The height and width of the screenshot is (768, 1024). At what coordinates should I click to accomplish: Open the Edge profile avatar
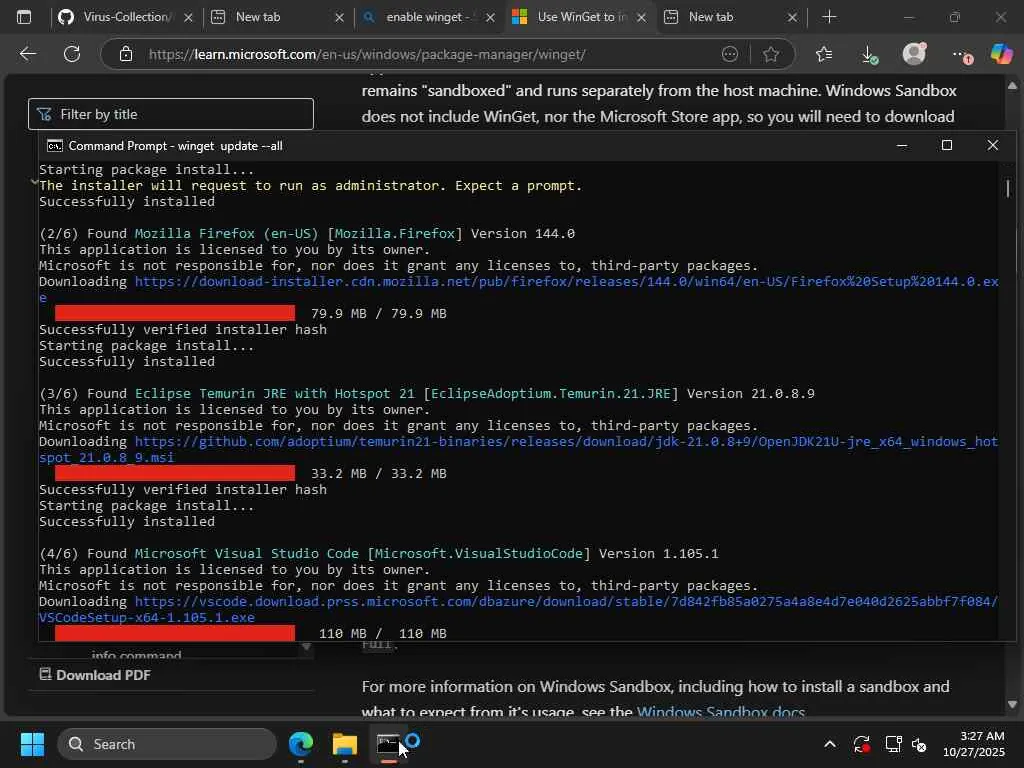click(914, 54)
